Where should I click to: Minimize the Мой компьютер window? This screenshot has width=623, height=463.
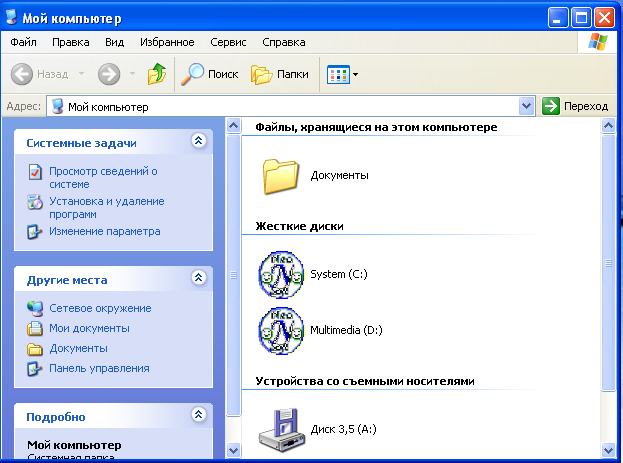[557, 17]
